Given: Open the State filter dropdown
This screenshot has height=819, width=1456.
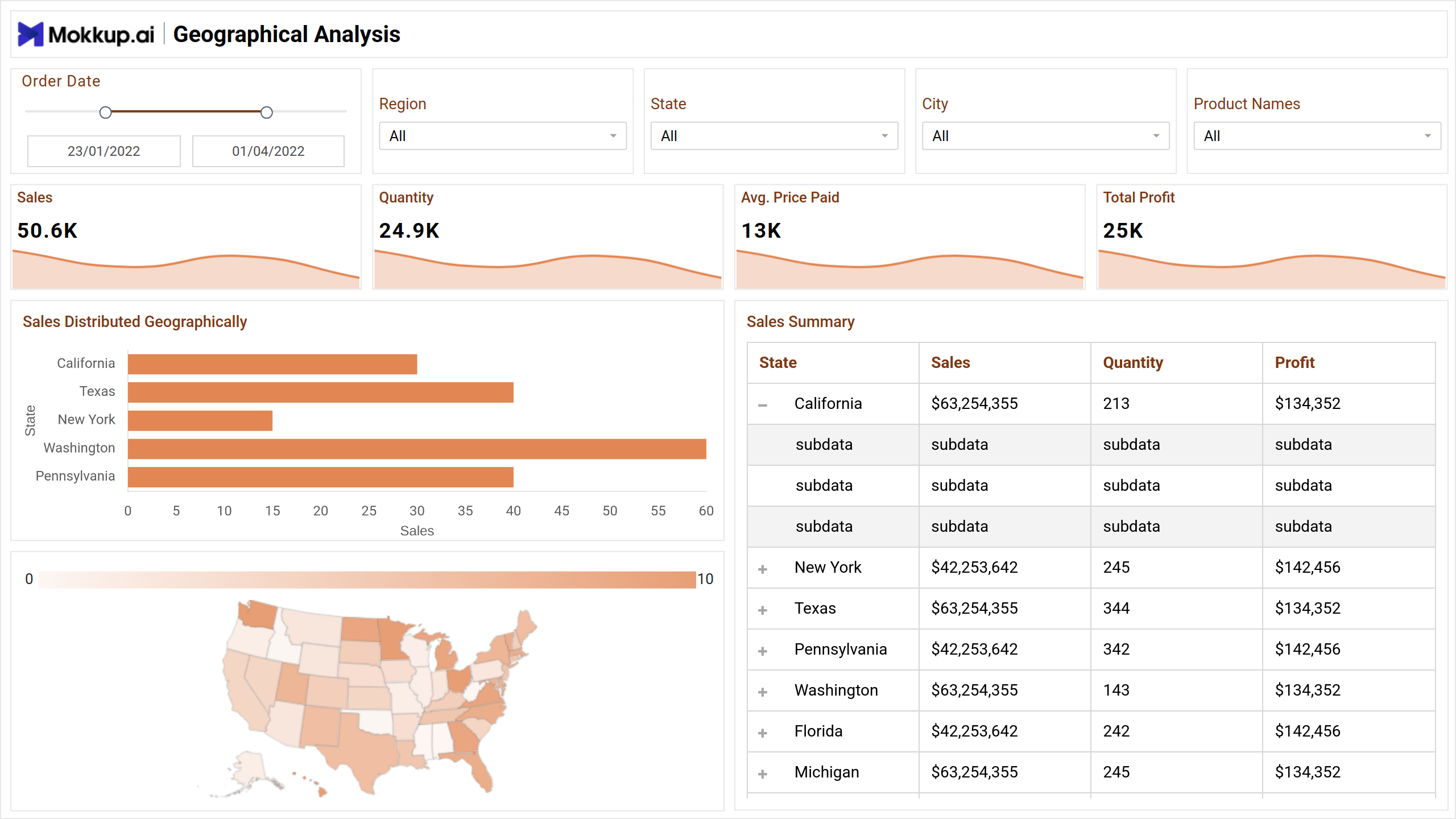Looking at the screenshot, I should coord(774,136).
